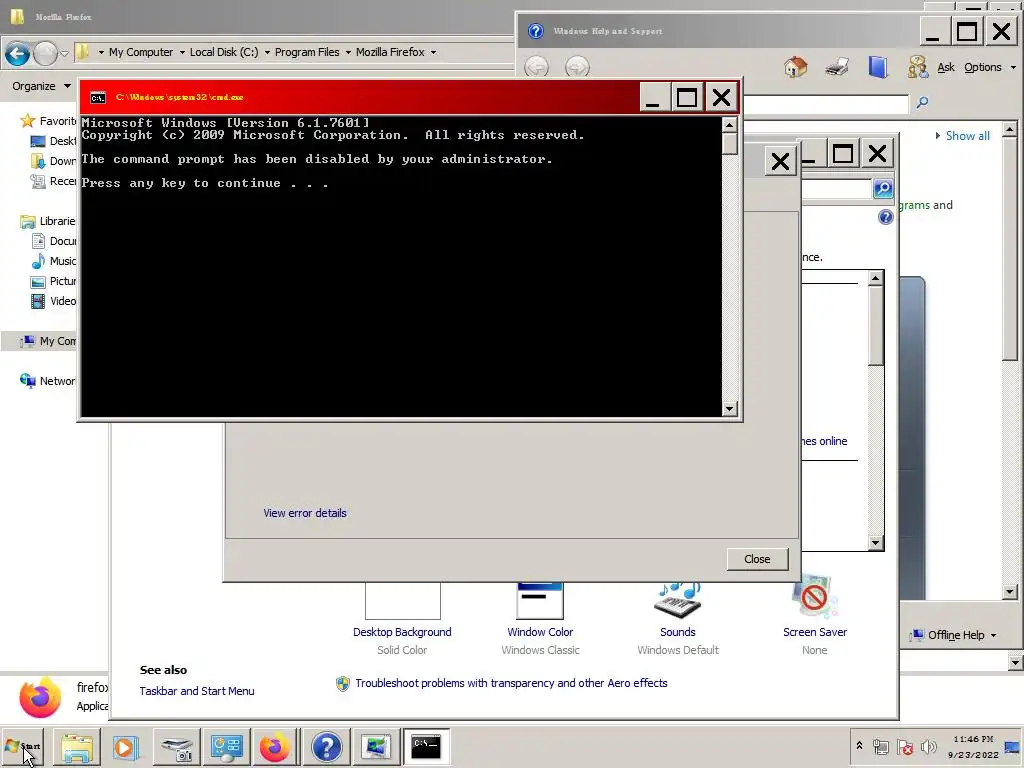Click the Close button in error dialog
1024x768 pixels.
pyautogui.click(x=758, y=559)
